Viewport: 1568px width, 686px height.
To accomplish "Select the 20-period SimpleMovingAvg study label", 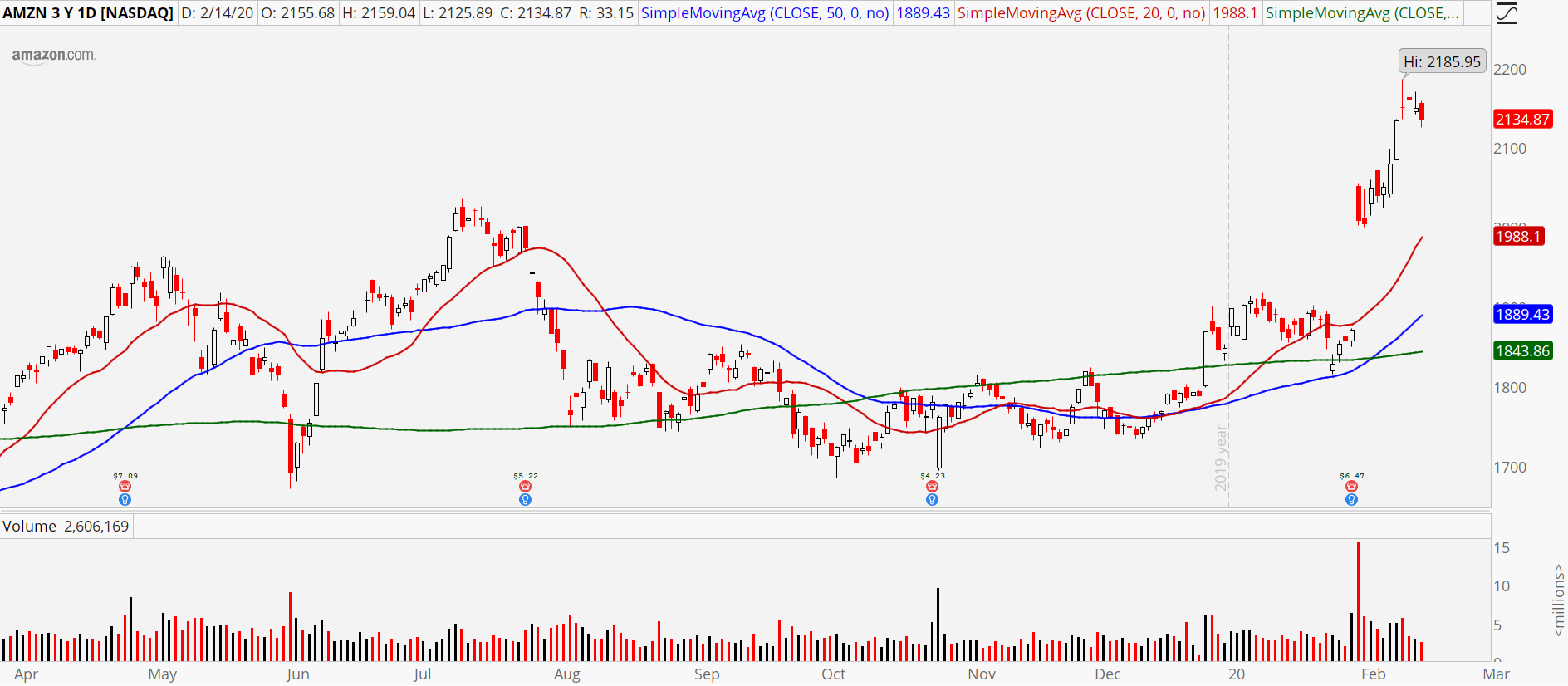I will tap(1081, 13).
